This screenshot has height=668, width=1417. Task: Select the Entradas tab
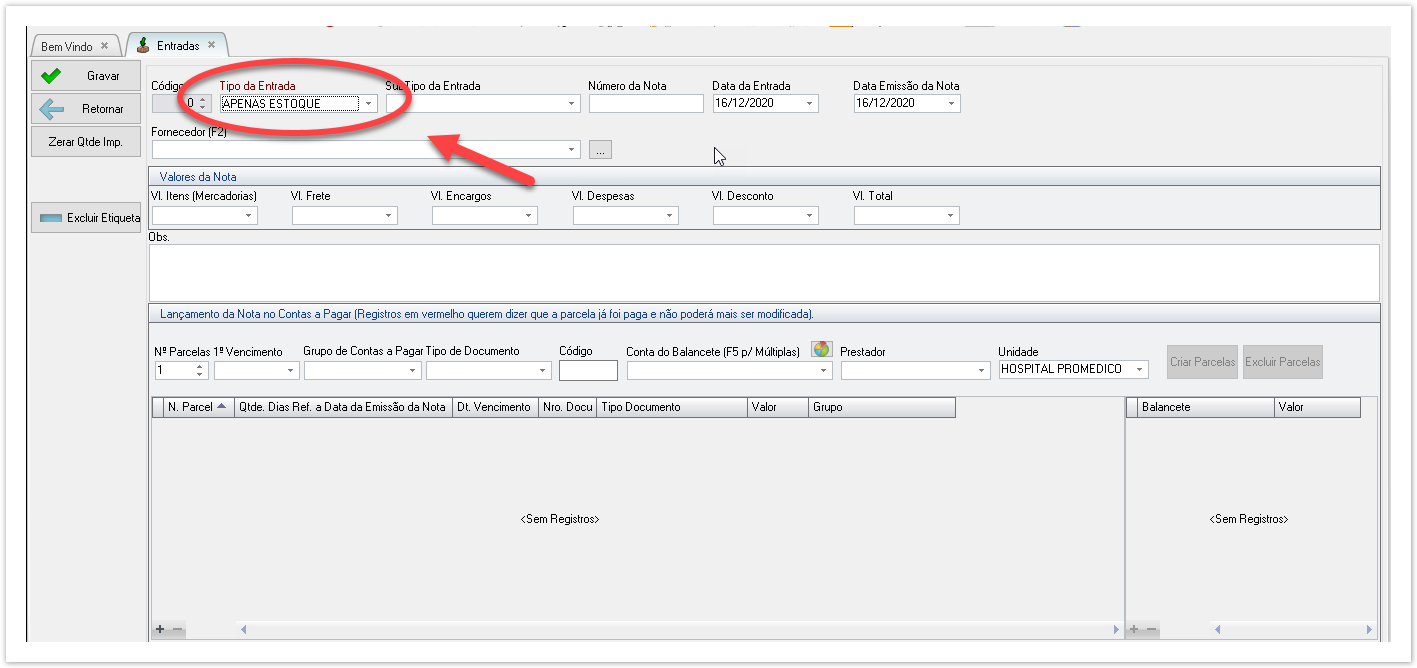point(177,46)
